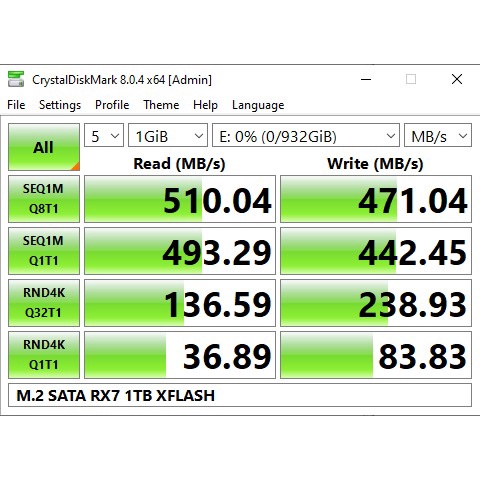Open the MB/s unit dropdown
Viewport: 480px width, 480px height.
coord(438,135)
